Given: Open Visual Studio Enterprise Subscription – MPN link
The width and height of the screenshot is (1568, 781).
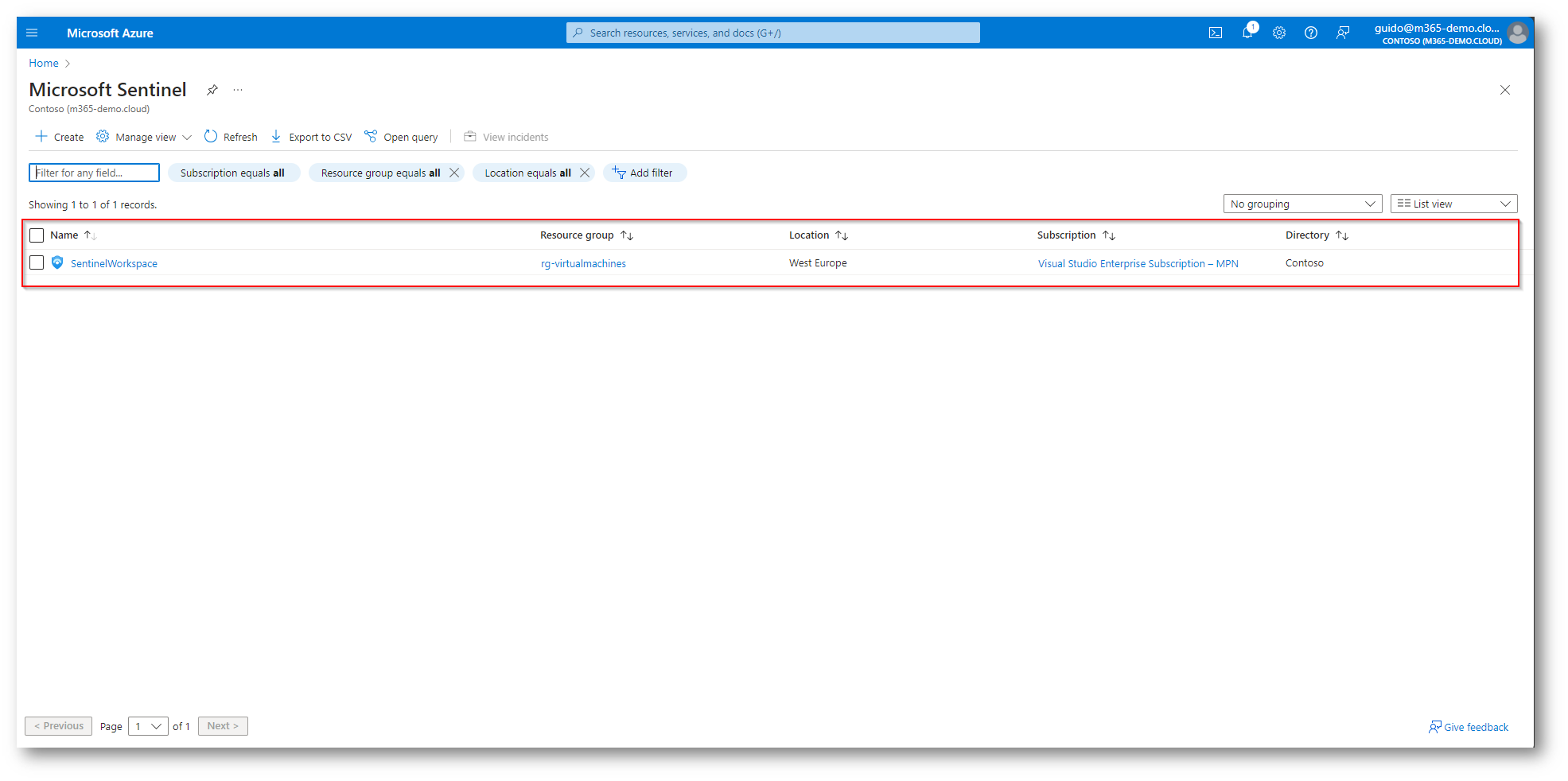Looking at the screenshot, I should [1138, 263].
